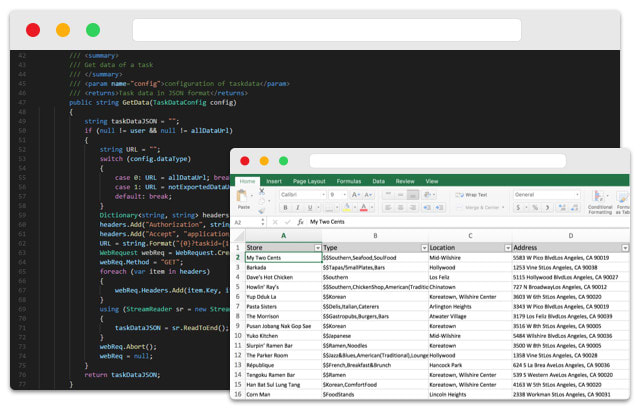Image resolution: width=640 pixels, height=410 pixels.
Task: Click the text orientation icon
Action: (x=427, y=195)
